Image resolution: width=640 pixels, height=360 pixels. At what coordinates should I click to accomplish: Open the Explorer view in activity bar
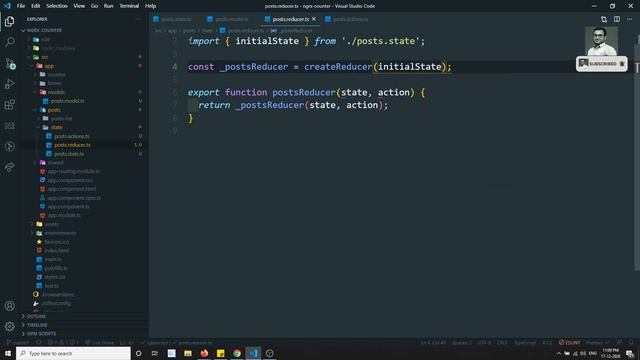[x=9, y=21]
